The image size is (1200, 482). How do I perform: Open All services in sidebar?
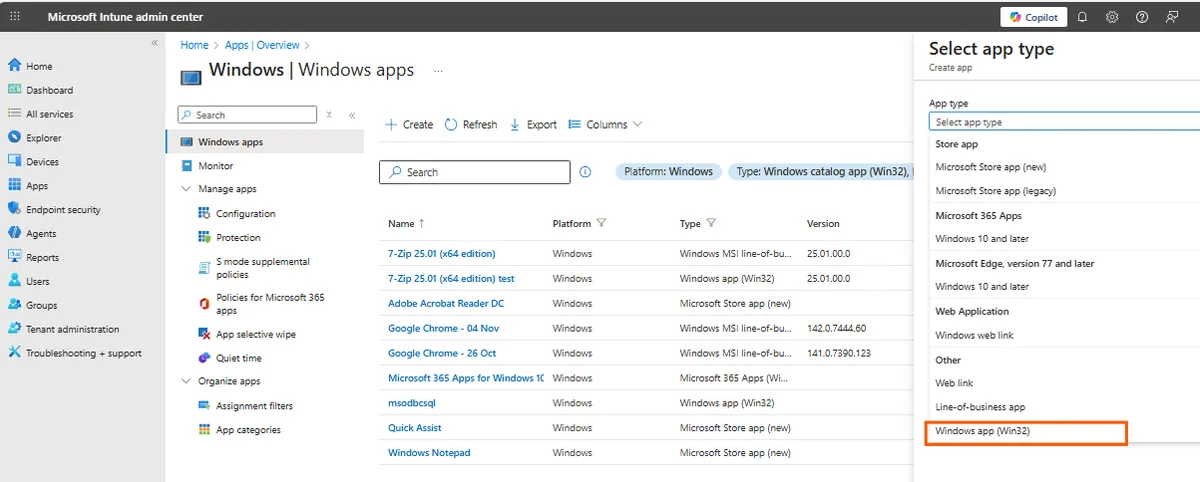(49, 114)
